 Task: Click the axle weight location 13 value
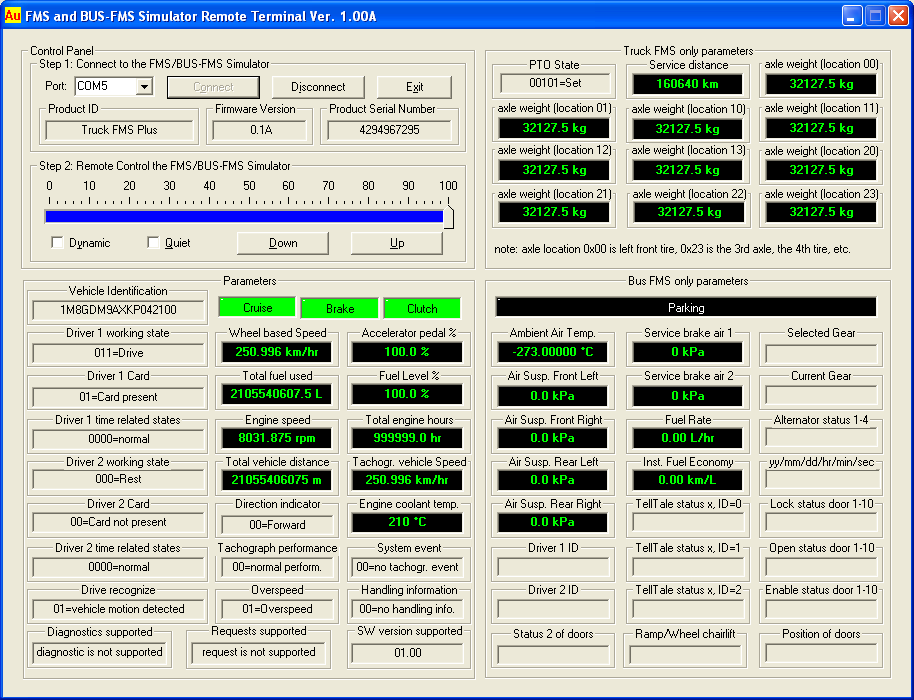coord(687,170)
